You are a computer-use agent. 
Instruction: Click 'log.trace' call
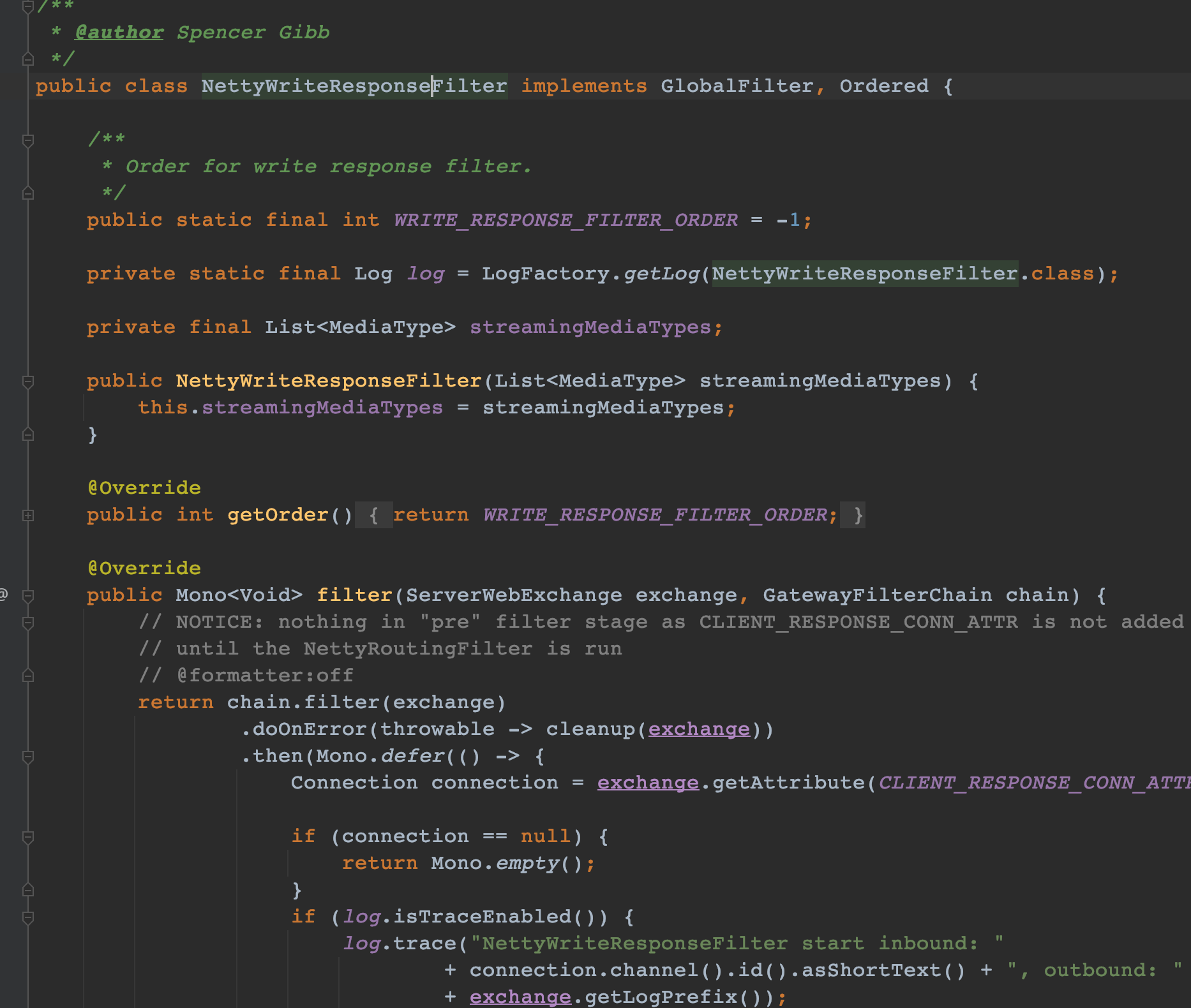click(x=399, y=944)
